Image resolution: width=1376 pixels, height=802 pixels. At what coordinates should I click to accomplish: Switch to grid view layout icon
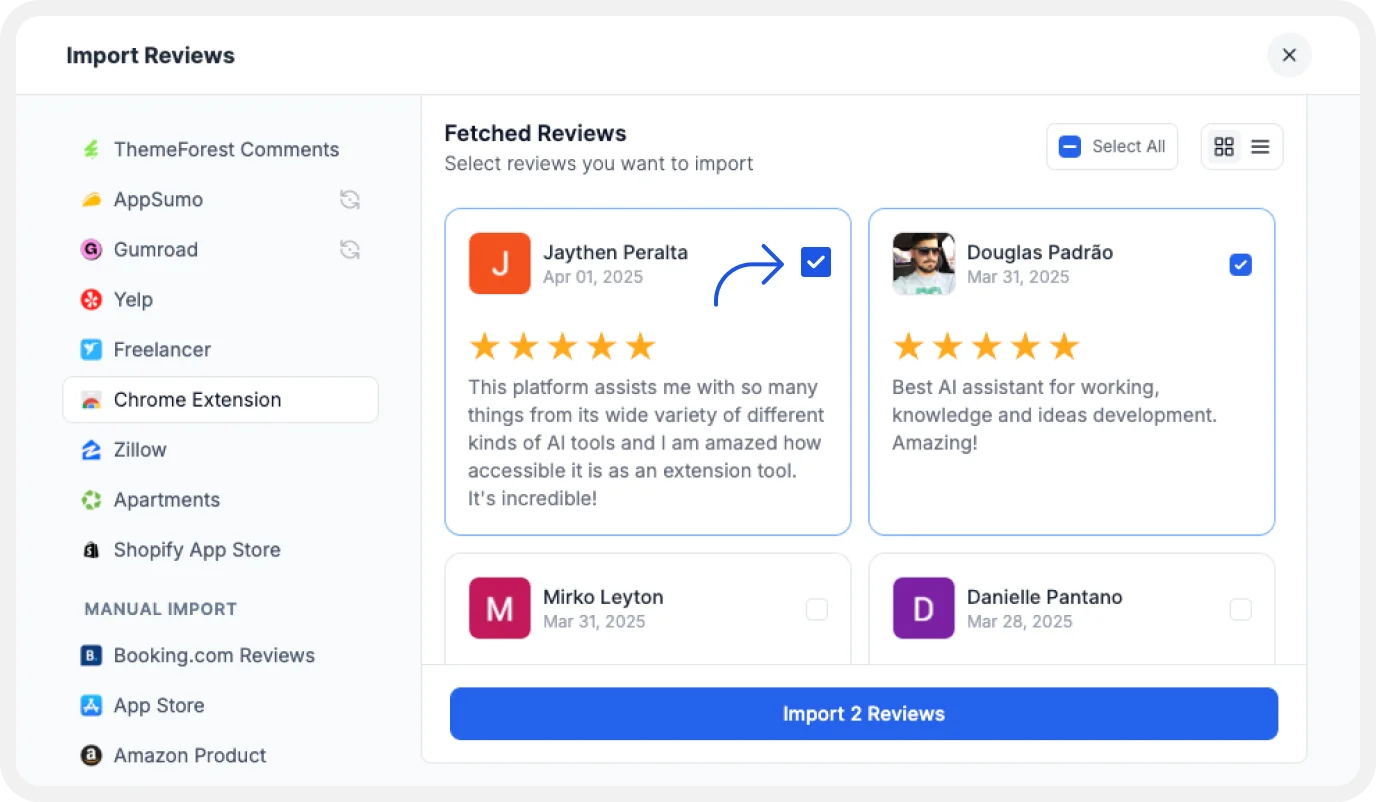pyautogui.click(x=1223, y=147)
